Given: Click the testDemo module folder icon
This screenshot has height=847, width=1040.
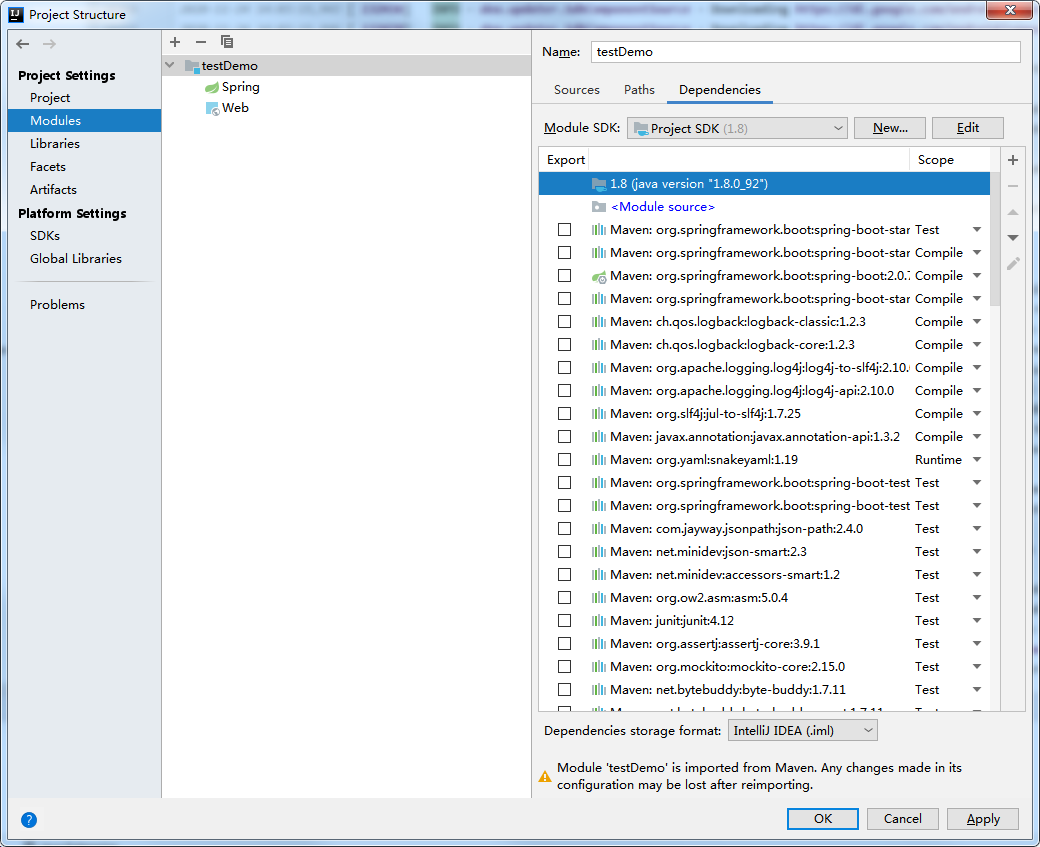Looking at the screenshot, I should (192, 66).
